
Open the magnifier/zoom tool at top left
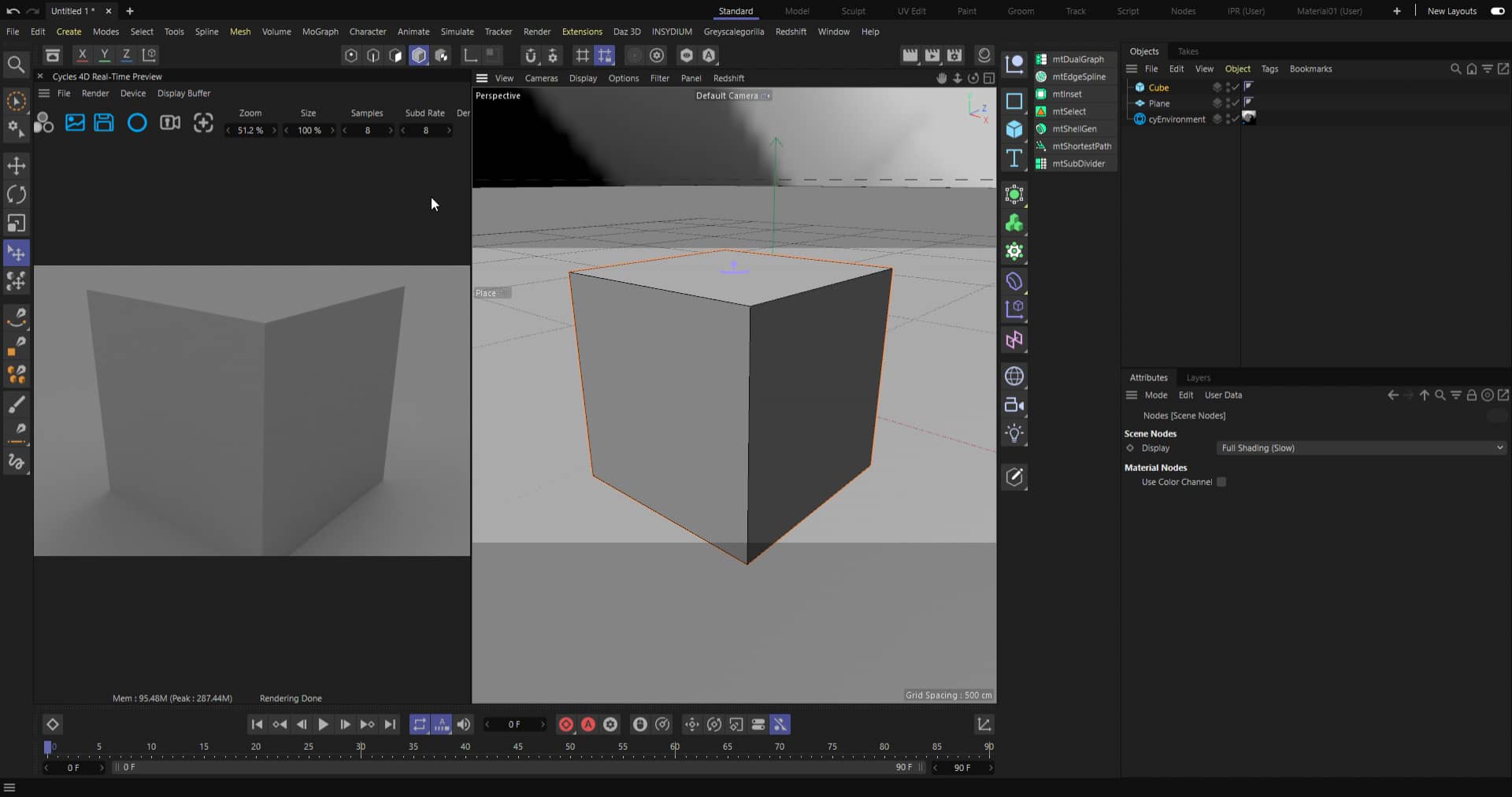click(16, 64)
